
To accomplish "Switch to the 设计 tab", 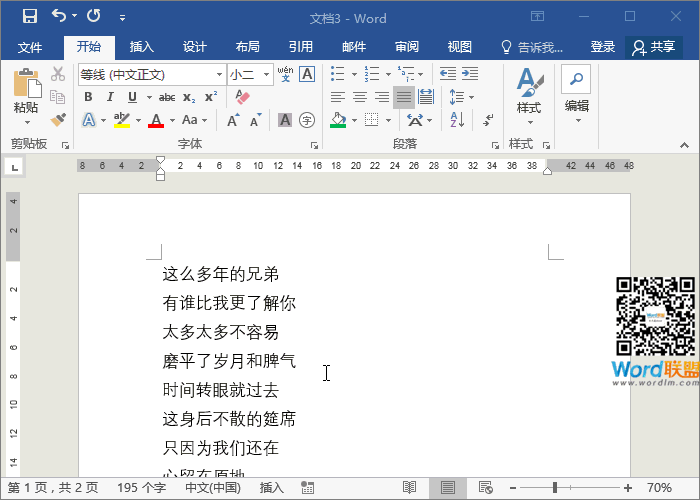I will pyautogui.click(x=195, y=47).
